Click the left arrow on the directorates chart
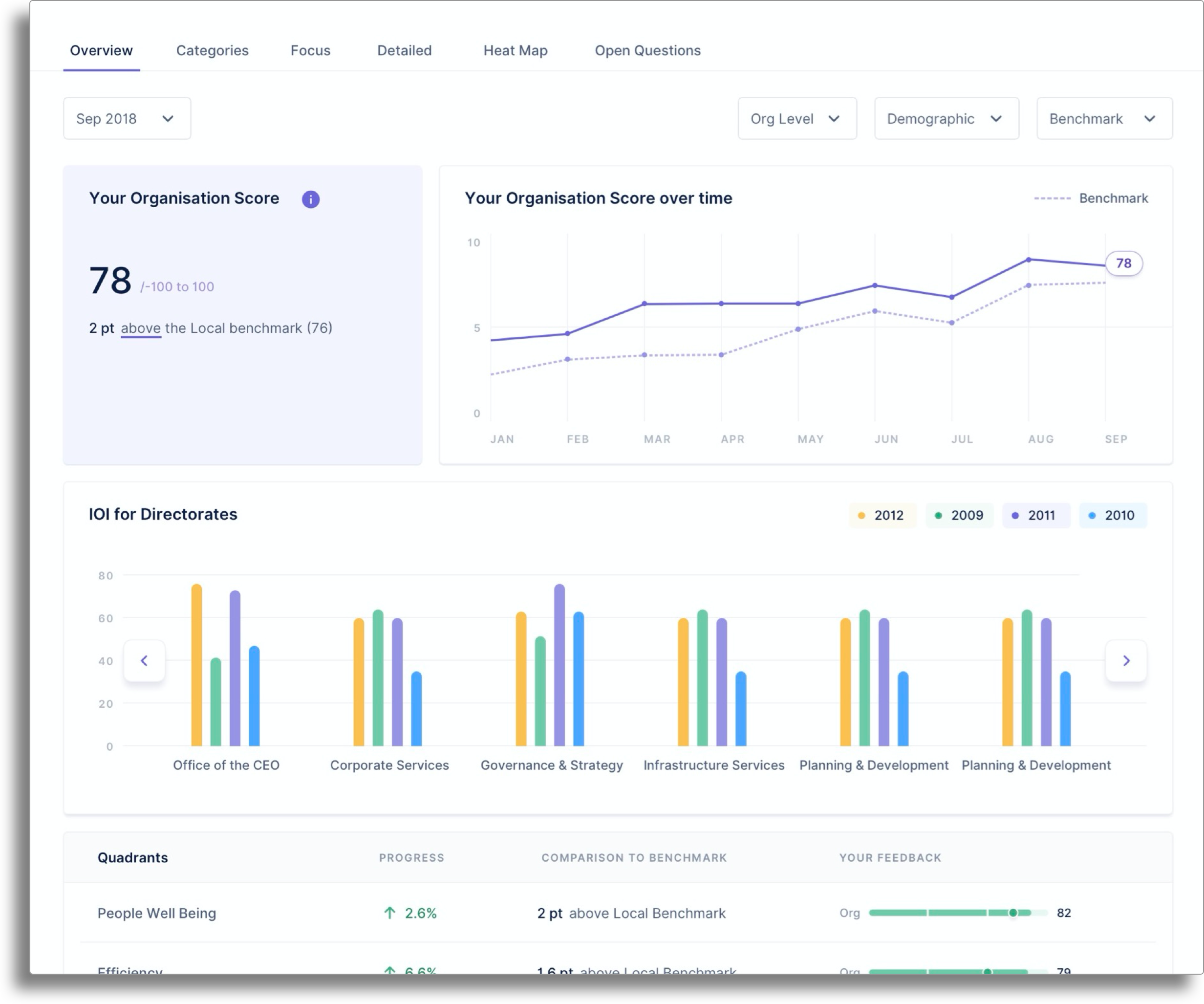The image size is (1204, 1004). pos(145,660)
